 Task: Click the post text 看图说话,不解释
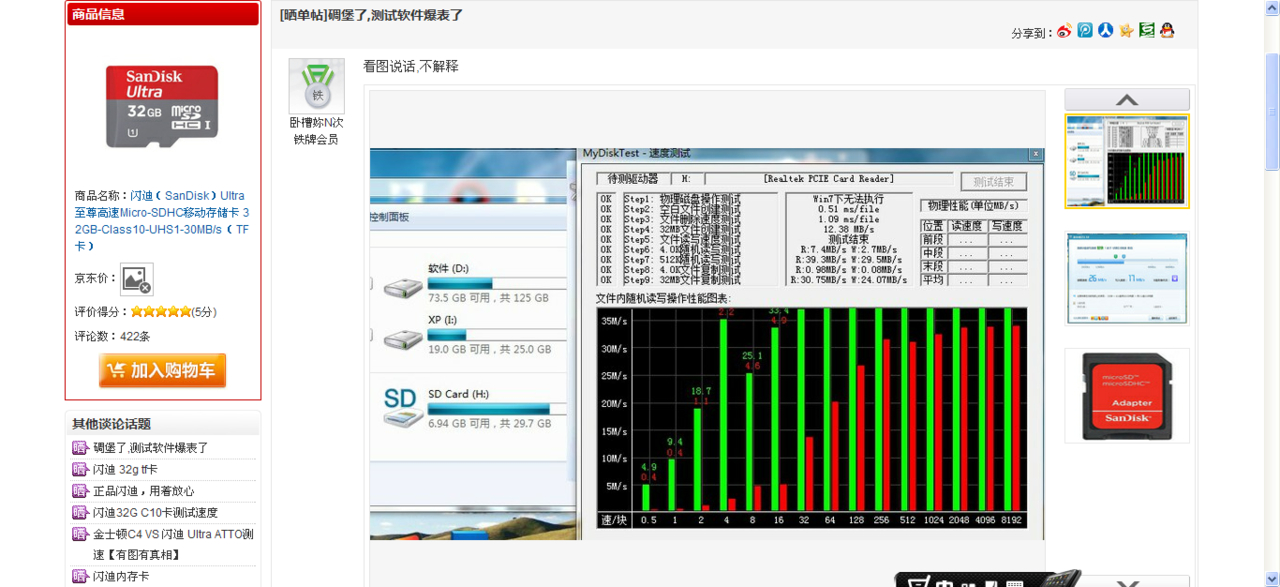(411, 66)
